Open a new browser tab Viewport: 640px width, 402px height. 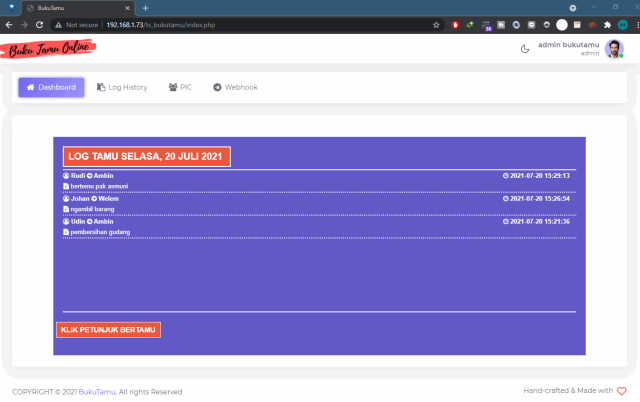click(145, 8)
